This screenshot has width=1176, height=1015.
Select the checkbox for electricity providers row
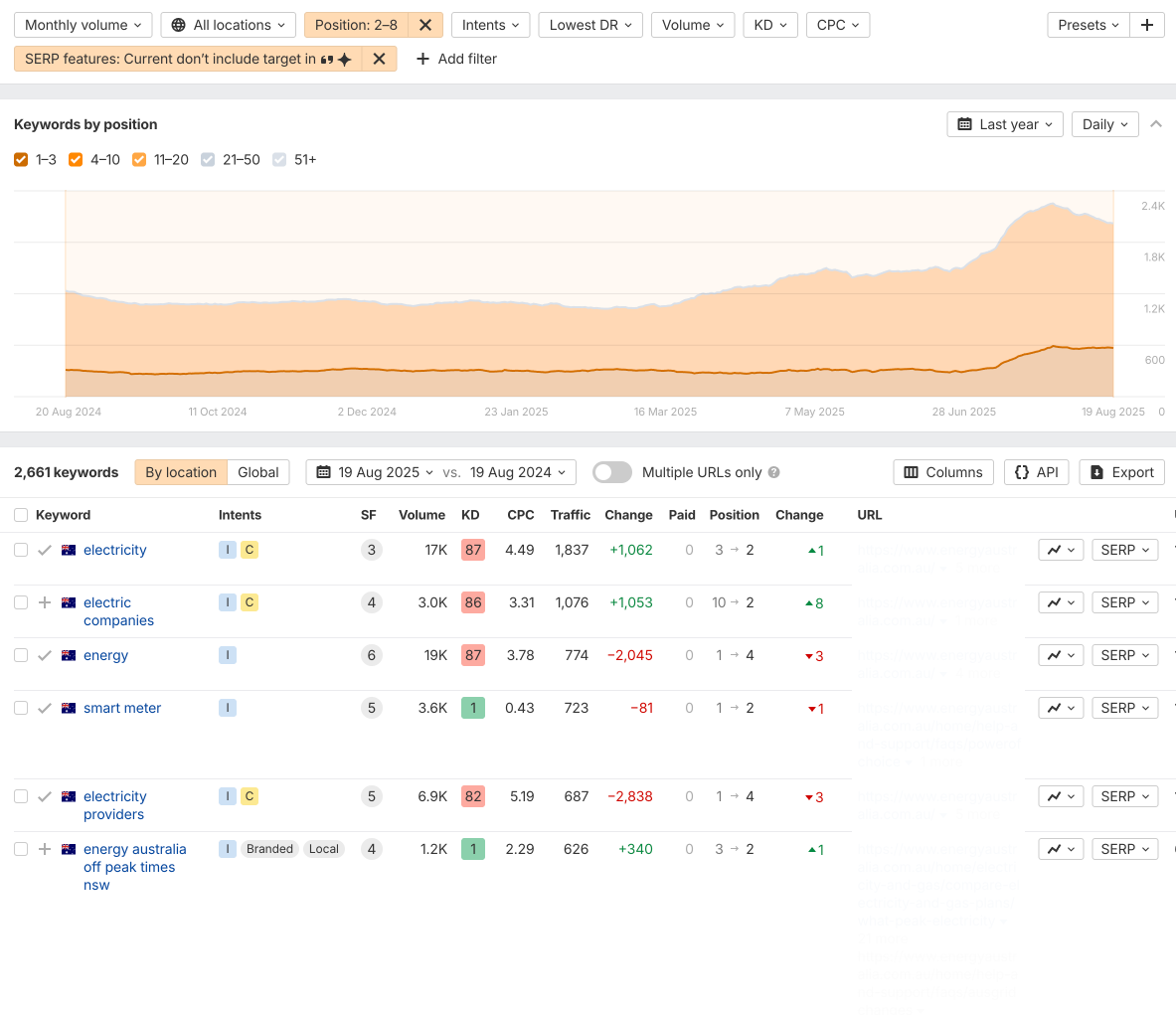click(21, 796)
